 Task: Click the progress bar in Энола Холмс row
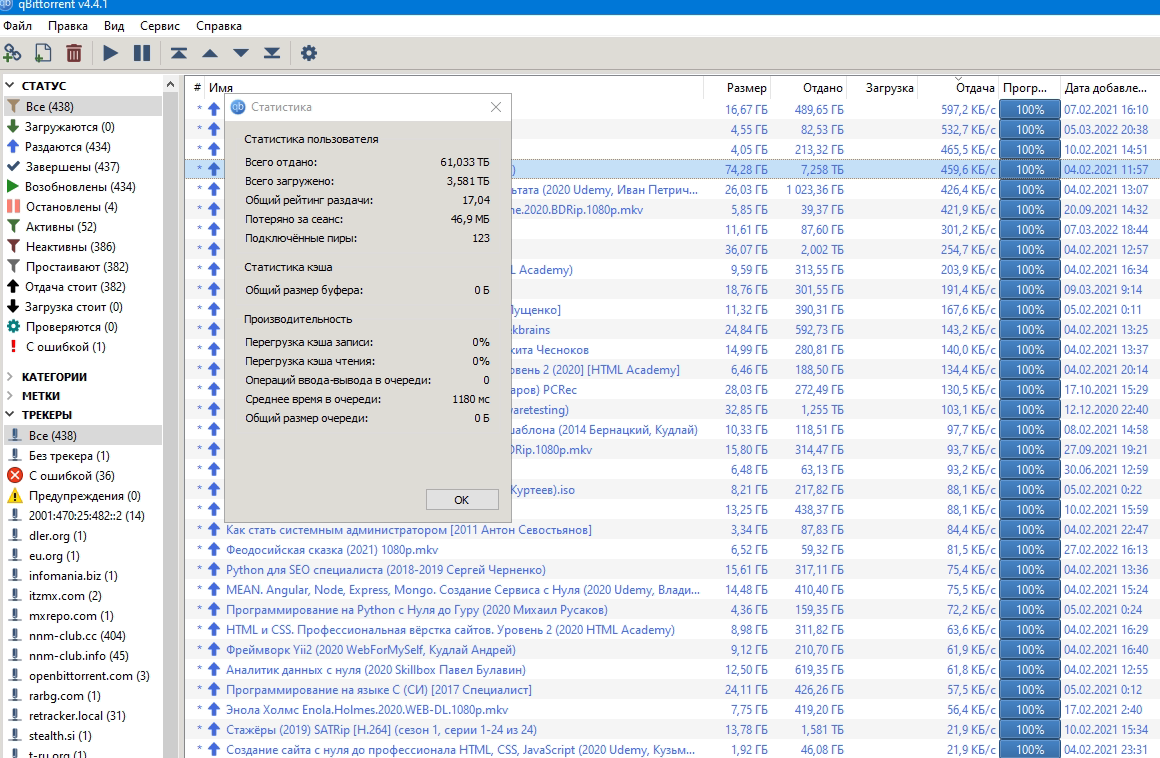pos(1030,710)
